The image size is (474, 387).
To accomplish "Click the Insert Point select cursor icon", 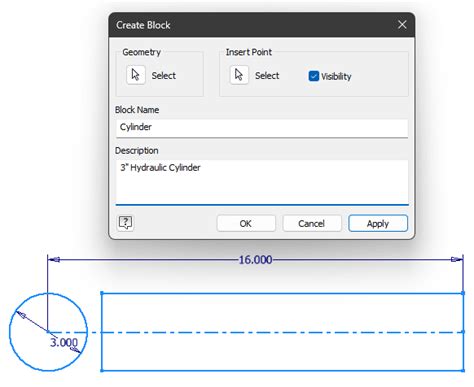I will (239, 75).
